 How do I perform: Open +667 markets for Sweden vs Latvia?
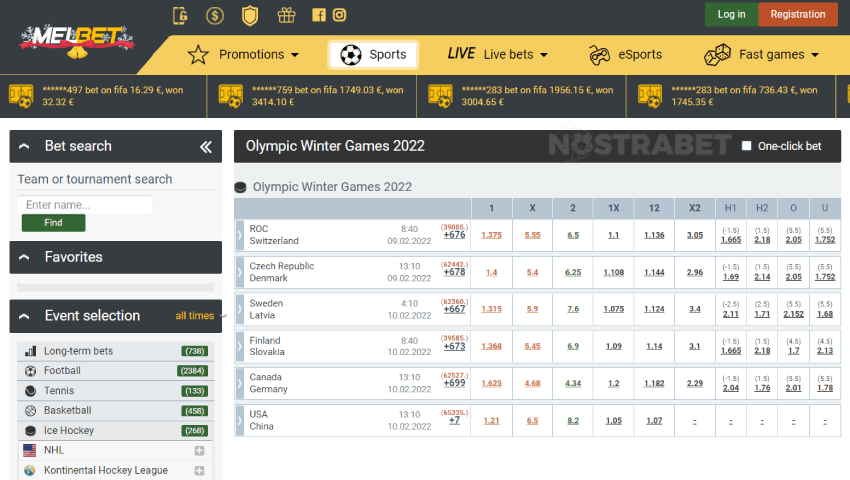(454, 309)
